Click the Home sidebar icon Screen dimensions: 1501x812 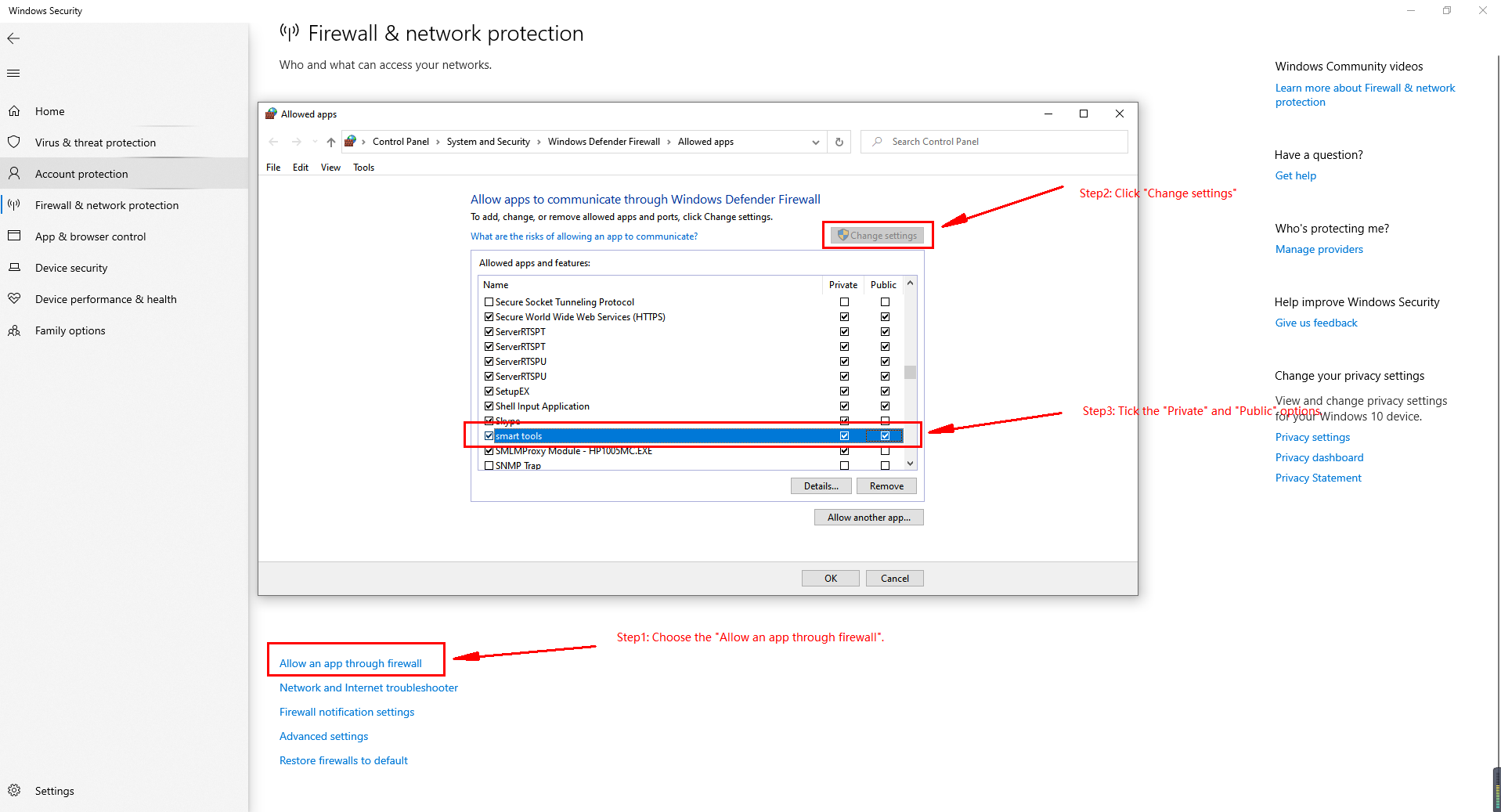[14, 111]
